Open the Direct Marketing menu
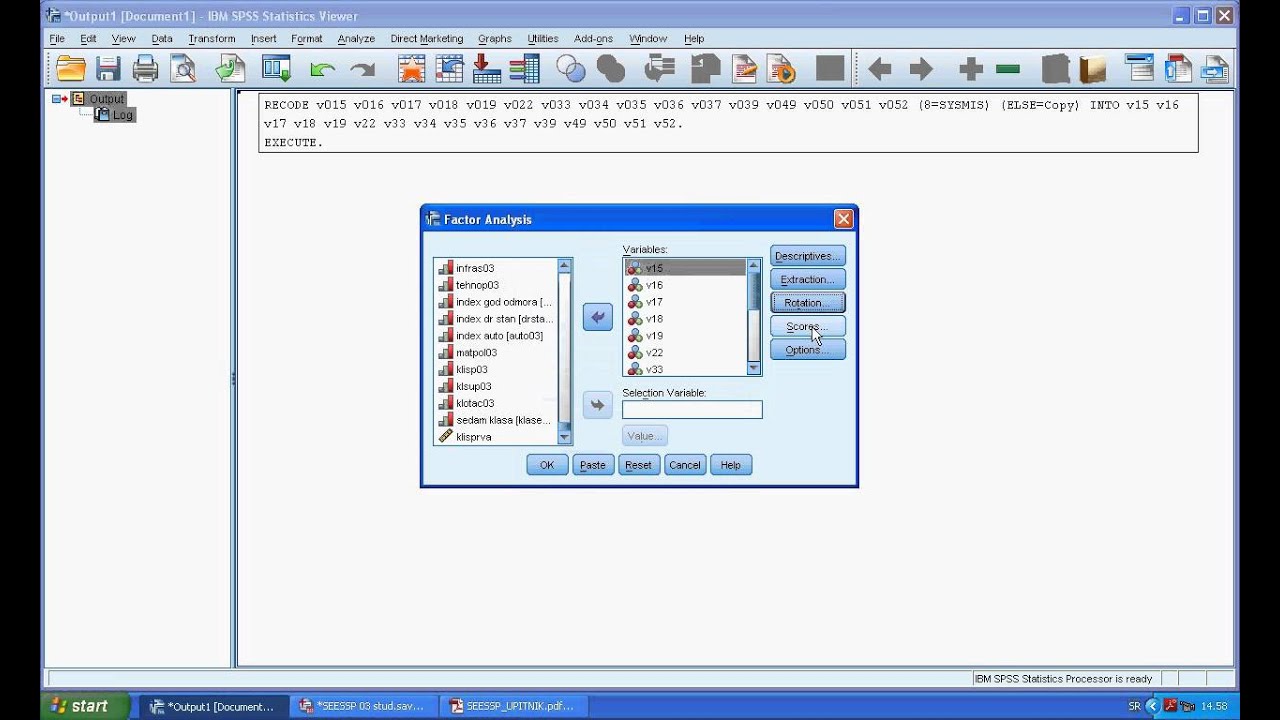 coord(426,38)
